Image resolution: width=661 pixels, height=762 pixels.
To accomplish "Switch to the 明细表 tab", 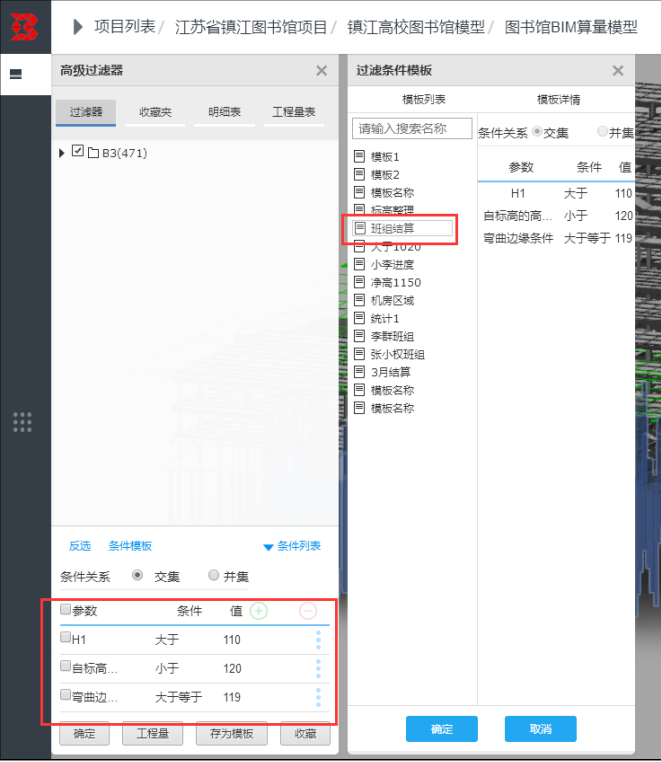I will coord(225,112).
